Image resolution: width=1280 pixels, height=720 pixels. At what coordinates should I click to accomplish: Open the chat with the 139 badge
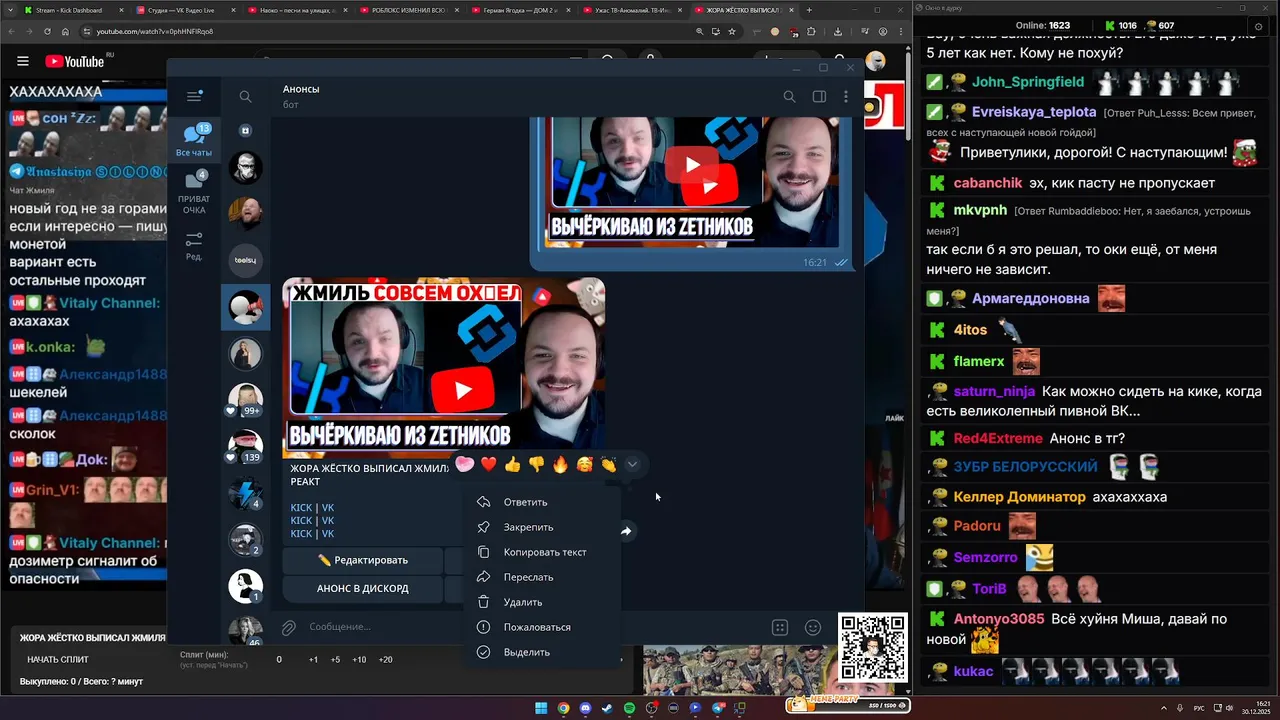[245, 447]
